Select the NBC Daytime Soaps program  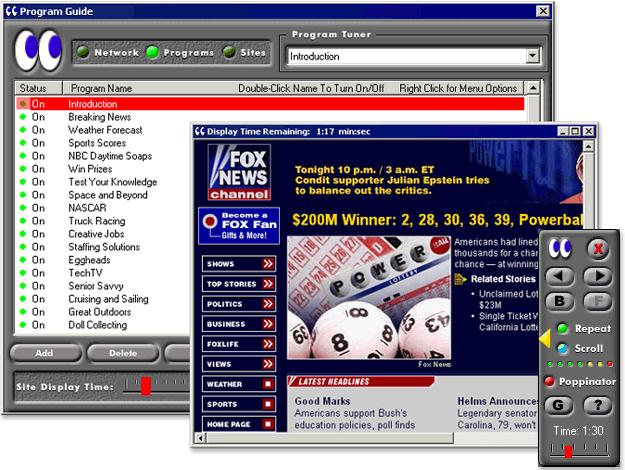(110, 156)
